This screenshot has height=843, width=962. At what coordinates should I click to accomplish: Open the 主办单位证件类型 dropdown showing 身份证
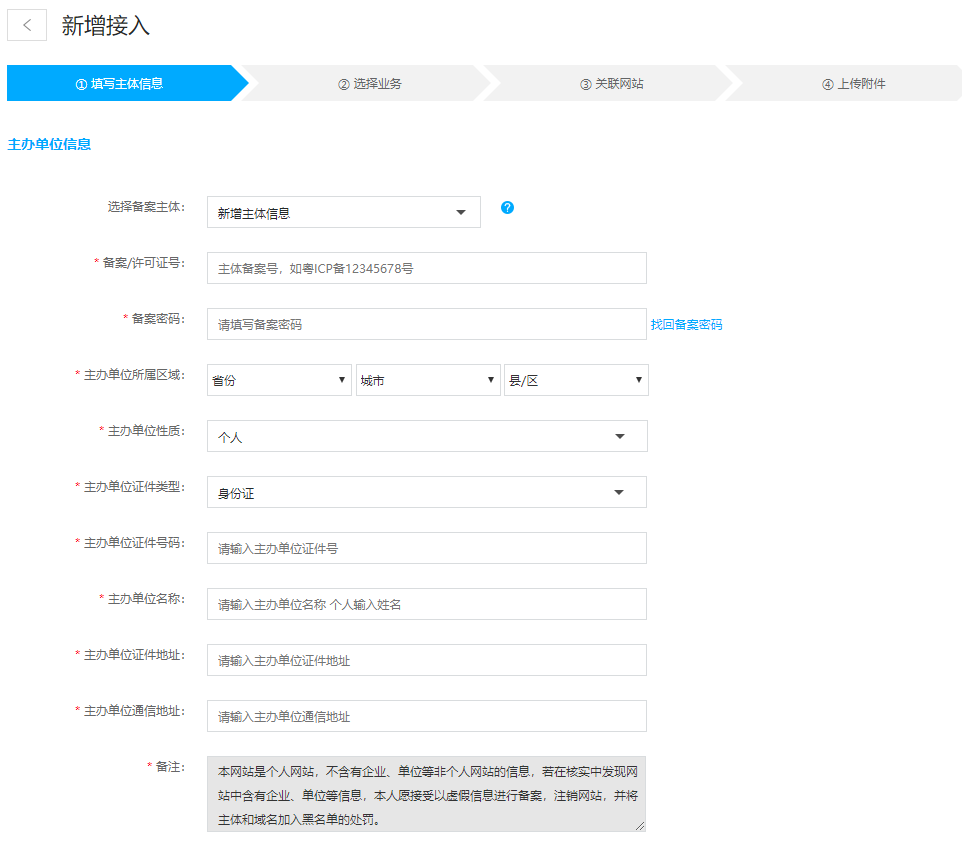(x=426, y=492)
